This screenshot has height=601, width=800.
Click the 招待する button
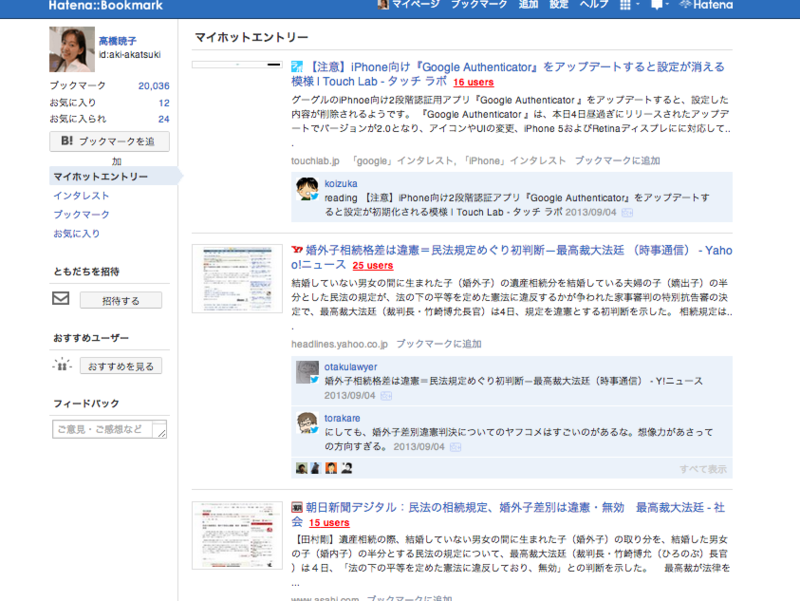[x=121, y=300]
